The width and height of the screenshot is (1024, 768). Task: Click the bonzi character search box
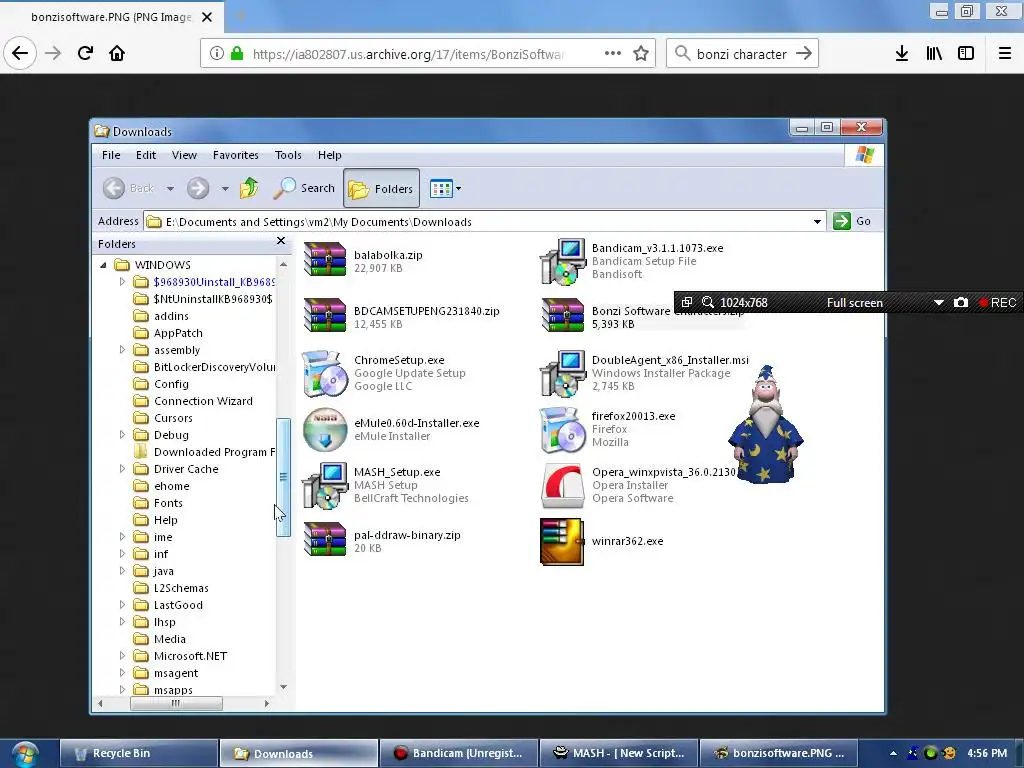tap(741, 54)
